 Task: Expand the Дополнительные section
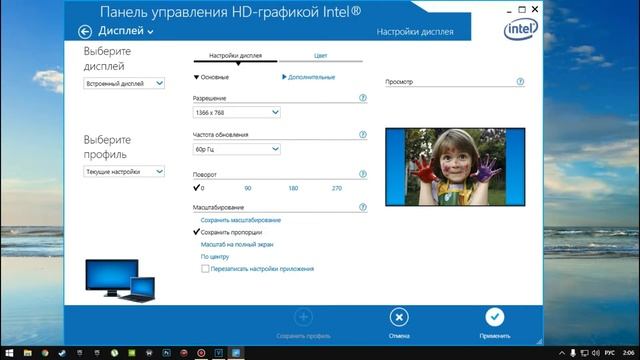click(x=309, y=77)
